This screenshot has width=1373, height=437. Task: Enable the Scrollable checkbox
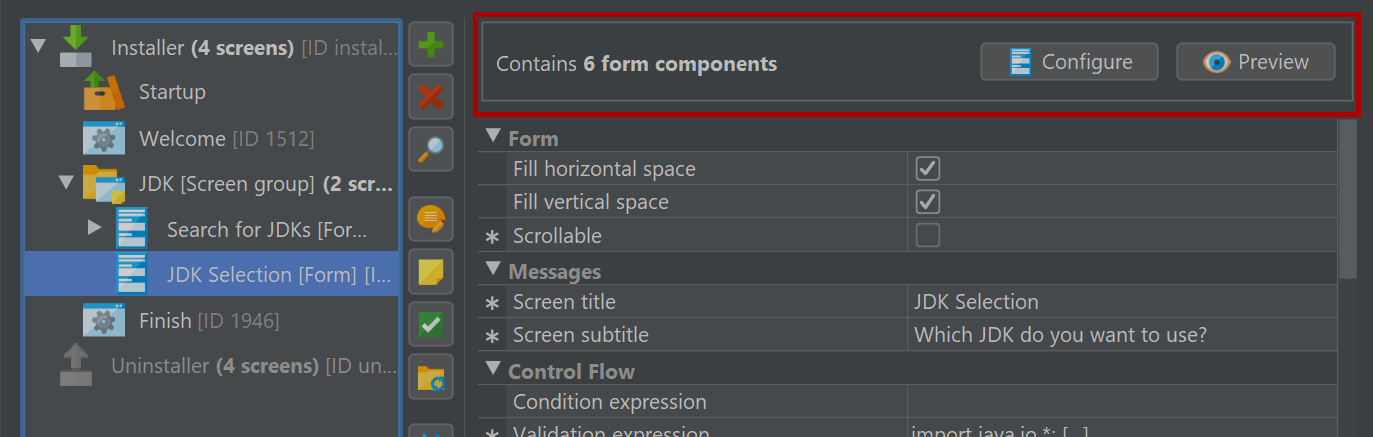point(928,235)
